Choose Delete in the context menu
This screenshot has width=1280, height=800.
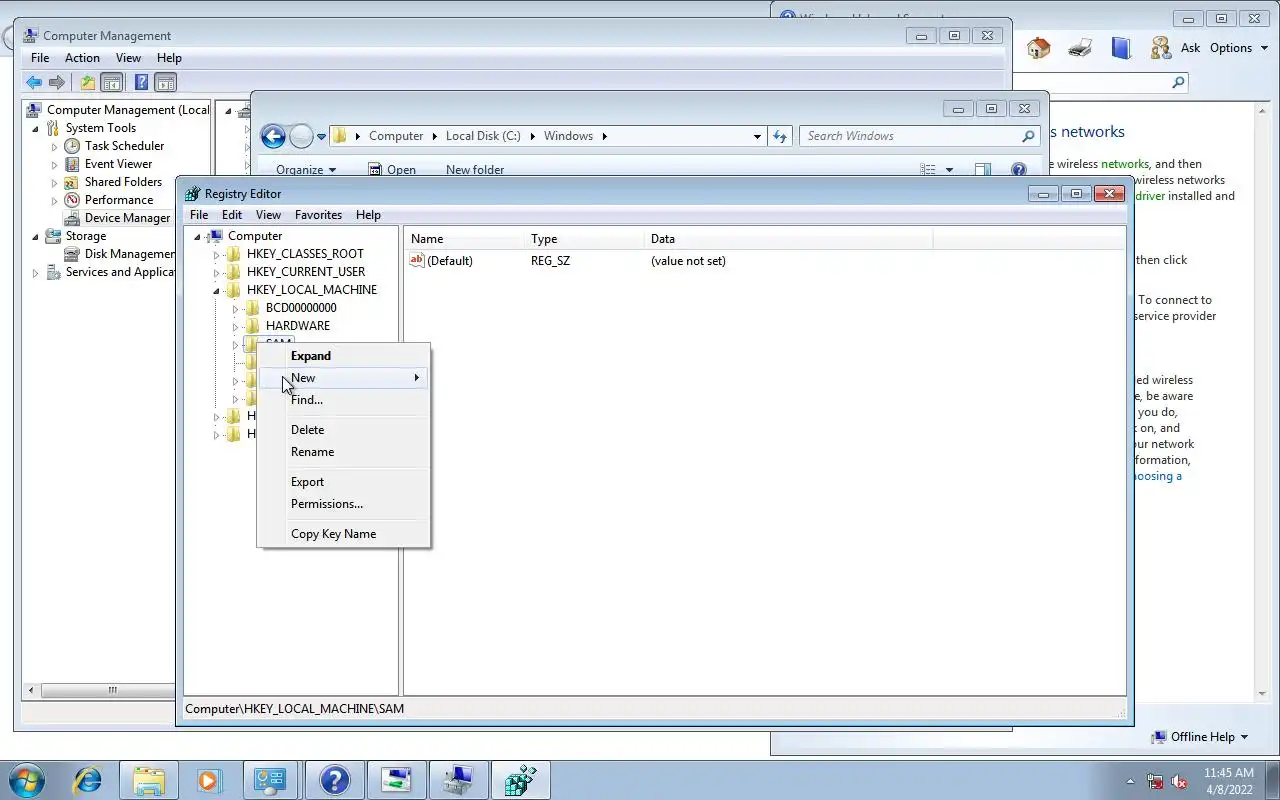point(344,430)
